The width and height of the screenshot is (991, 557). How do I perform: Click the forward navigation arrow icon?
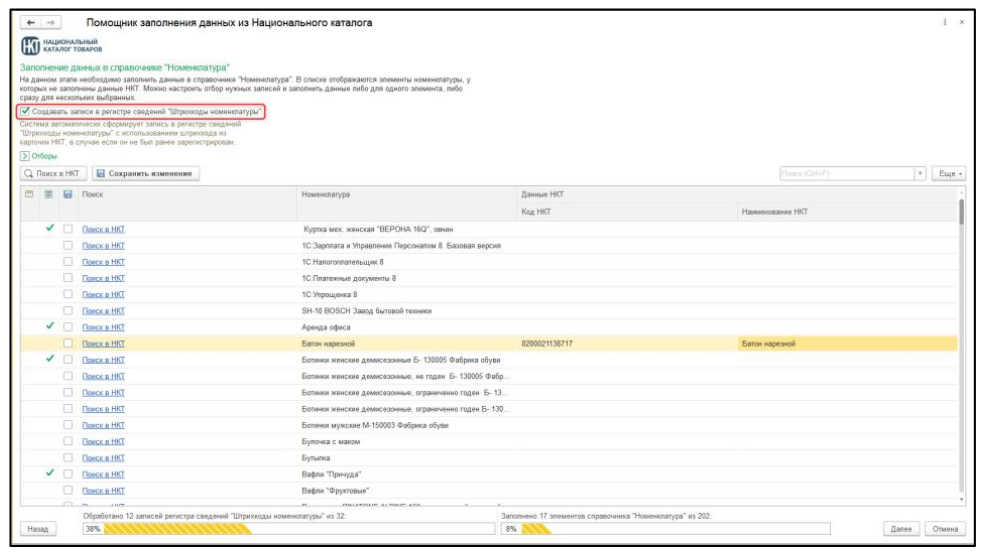49,23
